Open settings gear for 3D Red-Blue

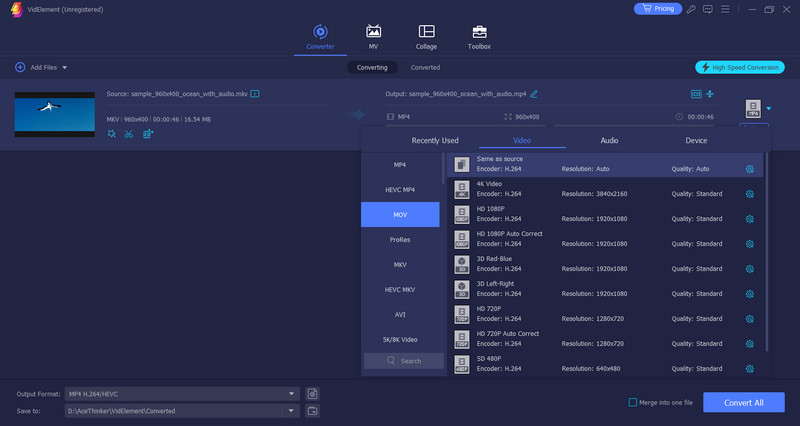click(749, 269)
